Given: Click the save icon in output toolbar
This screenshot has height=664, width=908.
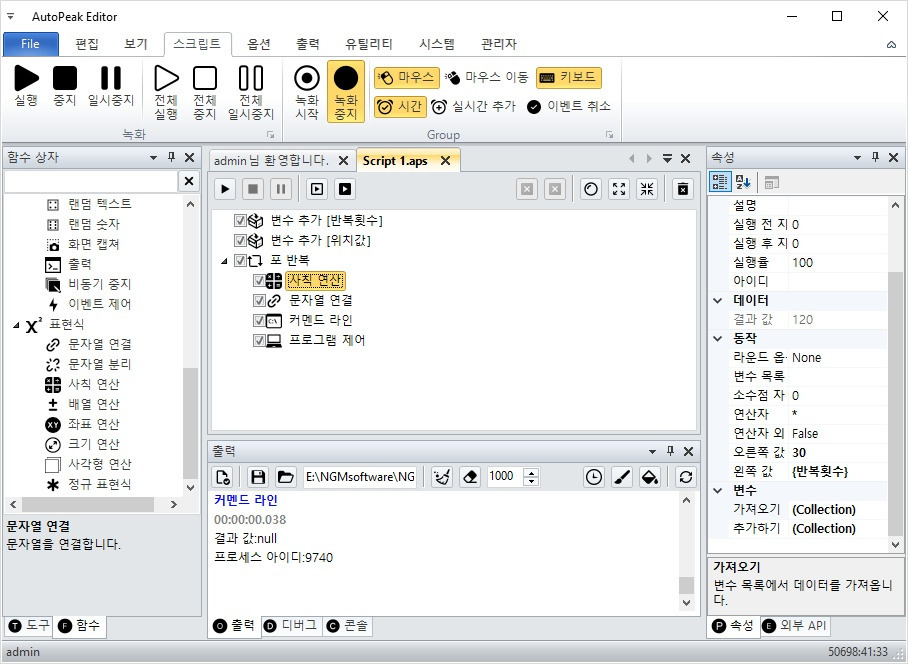Looking at the screenshot, I should pyautogui.click(x=258, y=477).
